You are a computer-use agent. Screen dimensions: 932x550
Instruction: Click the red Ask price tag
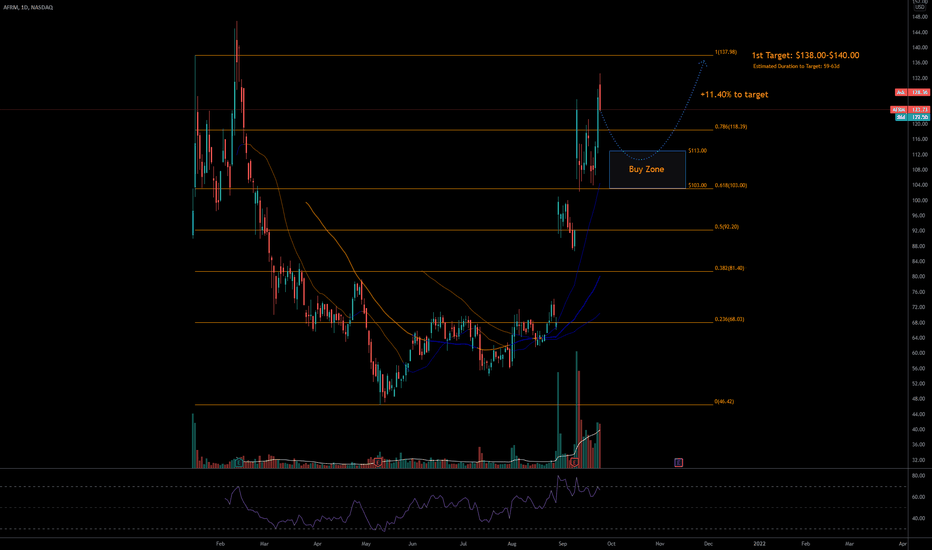(912, 93)
